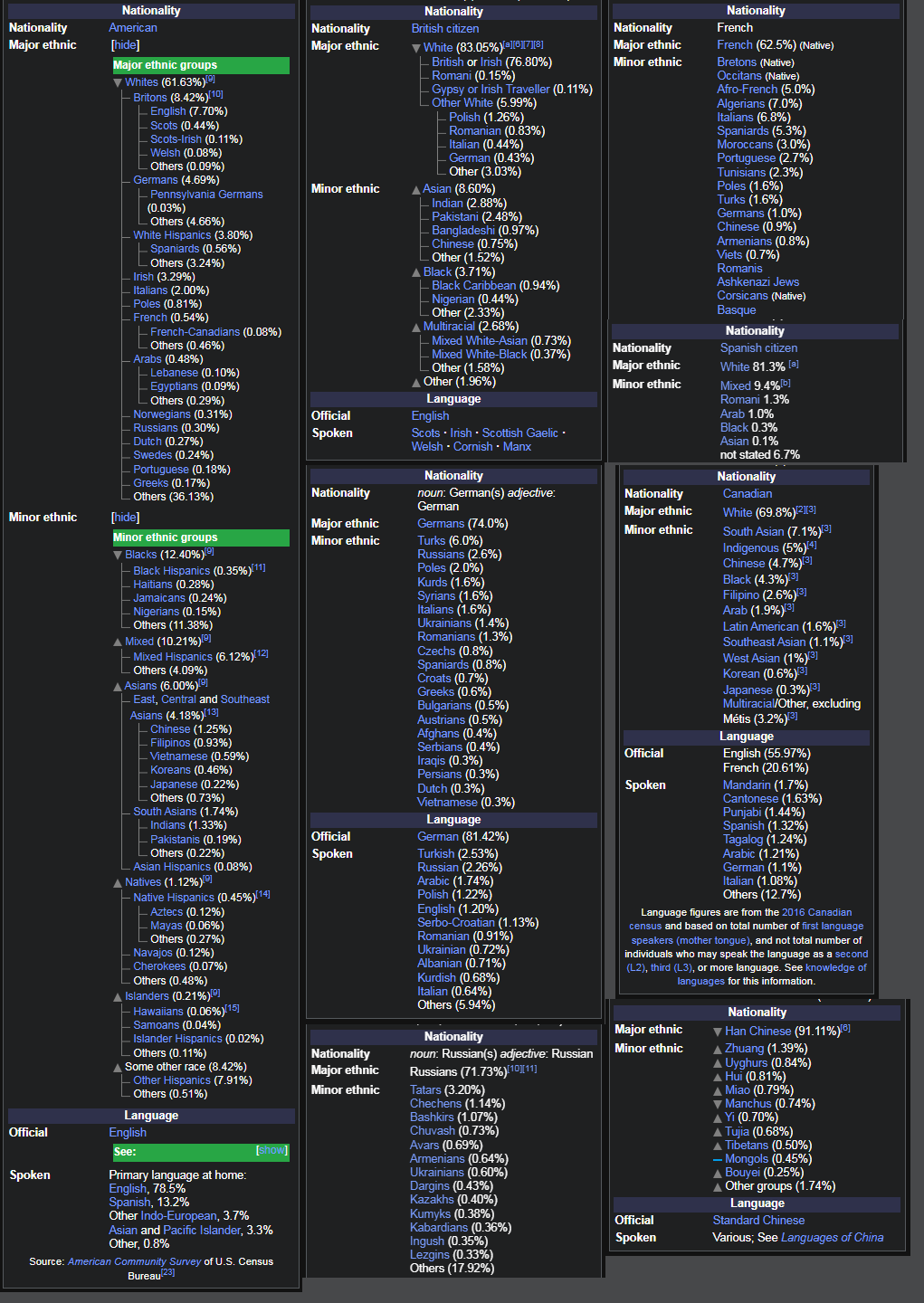Screen dimensions: 924x1303
Task: Toggle the Blacks (12.40%) group triangle
Action: (x=118, y=555)
